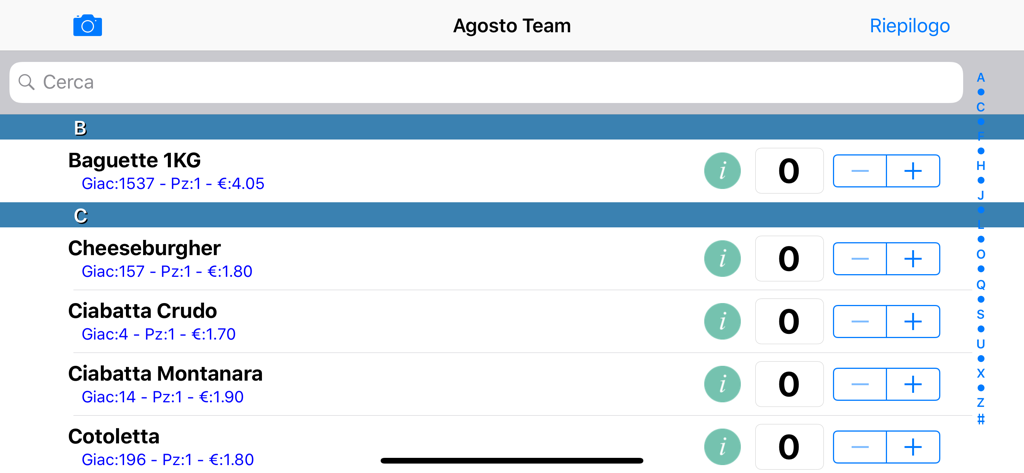
Task: Tap Cheeseburgher quantity field
Action: (x=789, y=259)
